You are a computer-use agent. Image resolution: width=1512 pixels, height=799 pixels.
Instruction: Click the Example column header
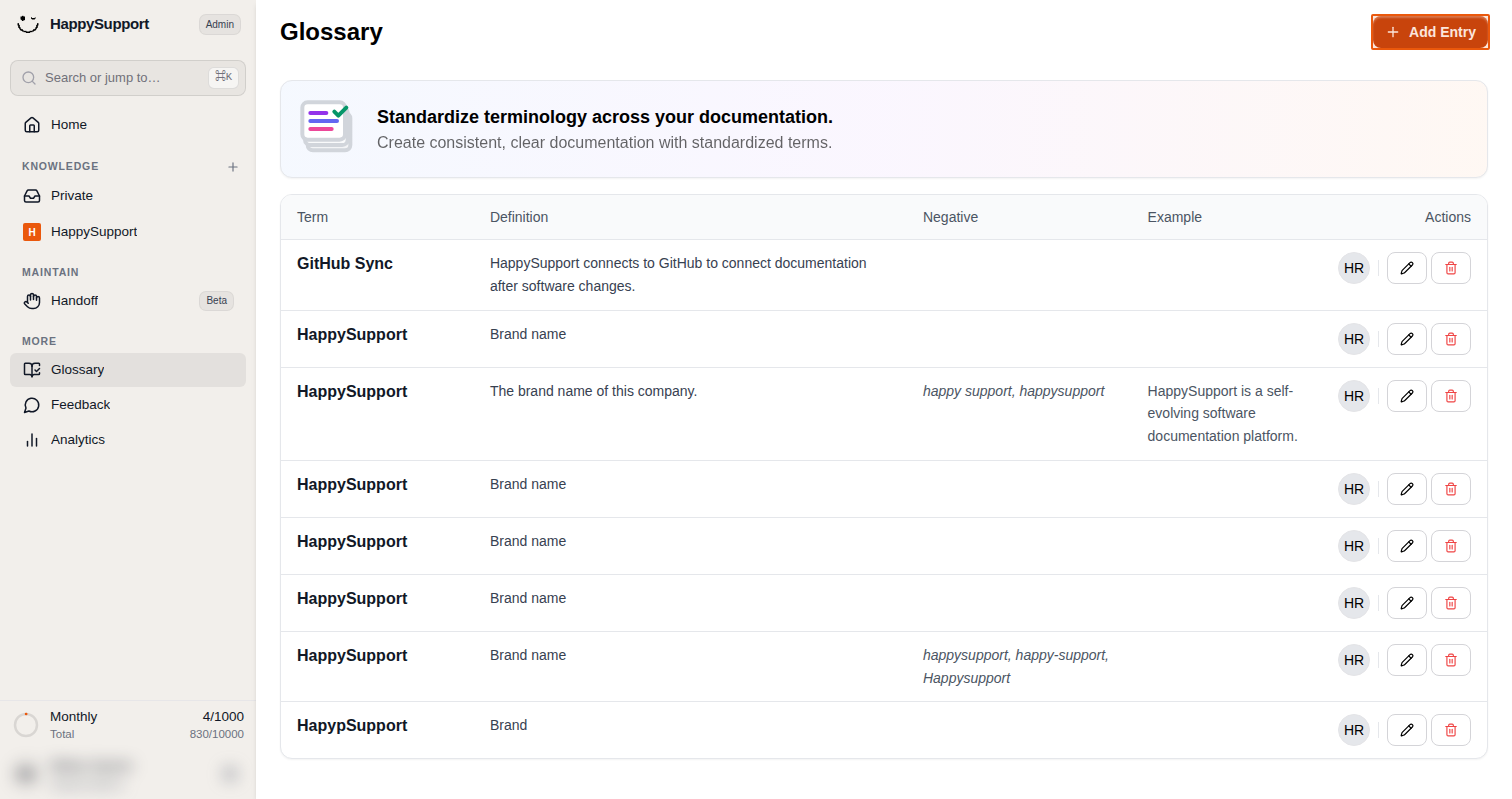(1175, 217)
